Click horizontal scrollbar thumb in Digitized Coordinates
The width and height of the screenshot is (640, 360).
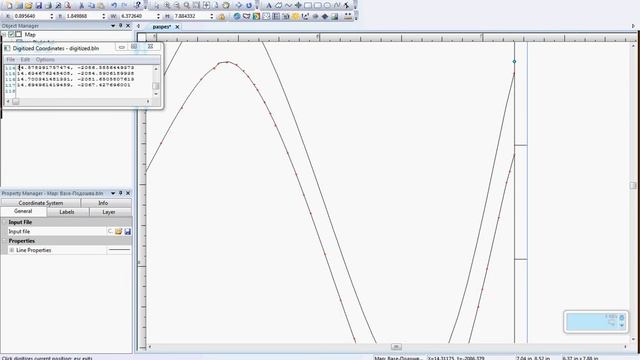16,102
